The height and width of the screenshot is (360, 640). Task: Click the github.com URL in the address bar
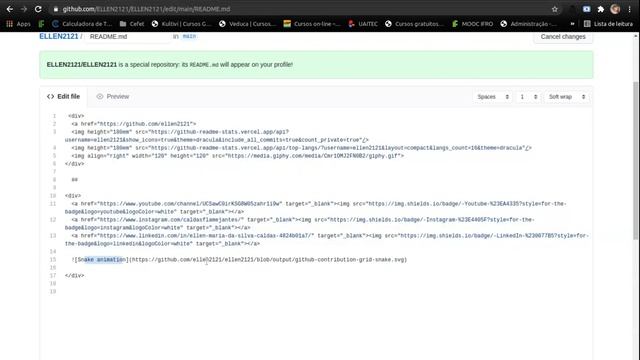[x=146, y=9]
